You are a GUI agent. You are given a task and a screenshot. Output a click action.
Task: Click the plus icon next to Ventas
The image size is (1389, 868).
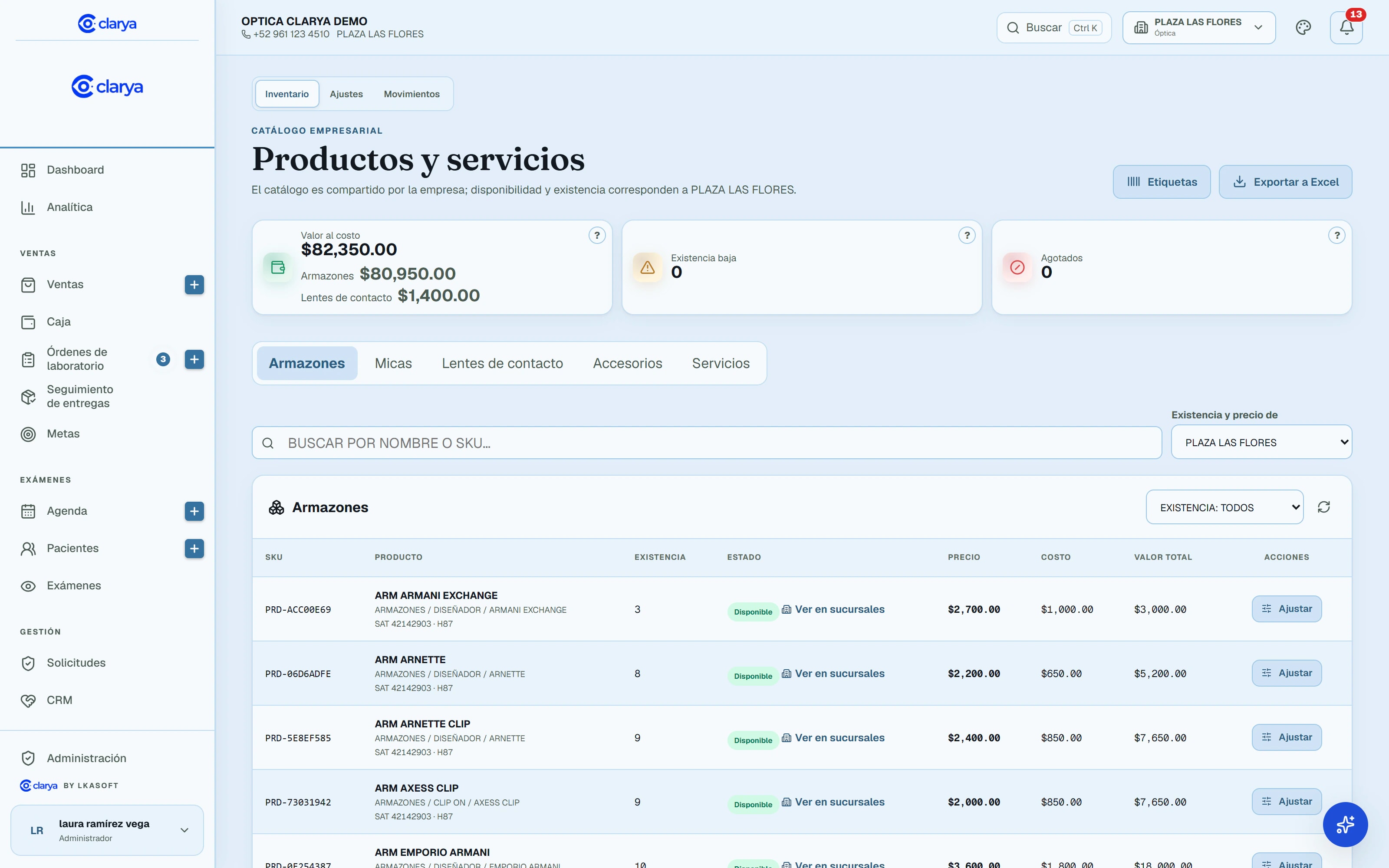[194, 285]
